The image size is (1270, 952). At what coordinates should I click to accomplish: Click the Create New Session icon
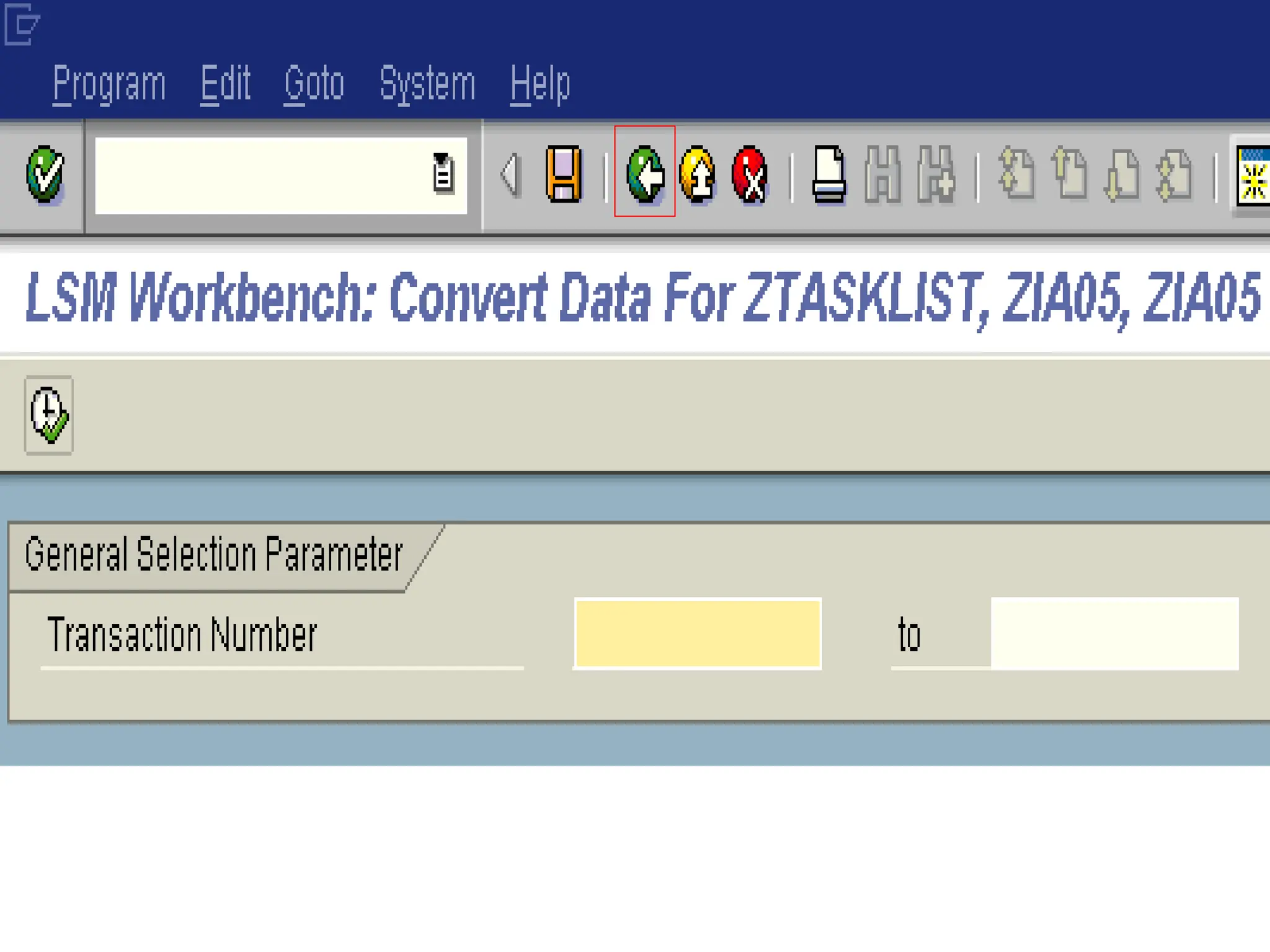coord(1253,175)
